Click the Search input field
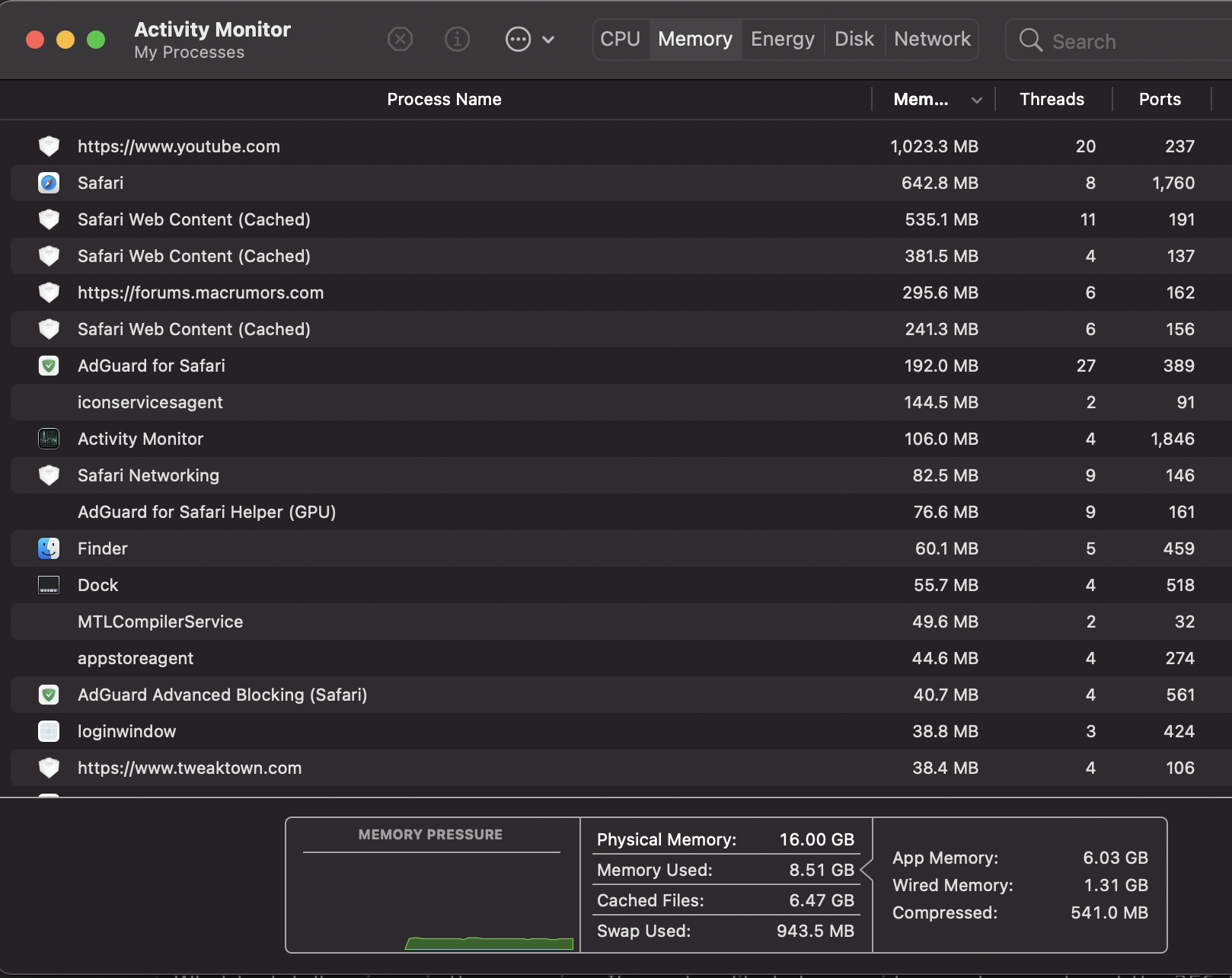1232x978 pixels. point(1119,40)
